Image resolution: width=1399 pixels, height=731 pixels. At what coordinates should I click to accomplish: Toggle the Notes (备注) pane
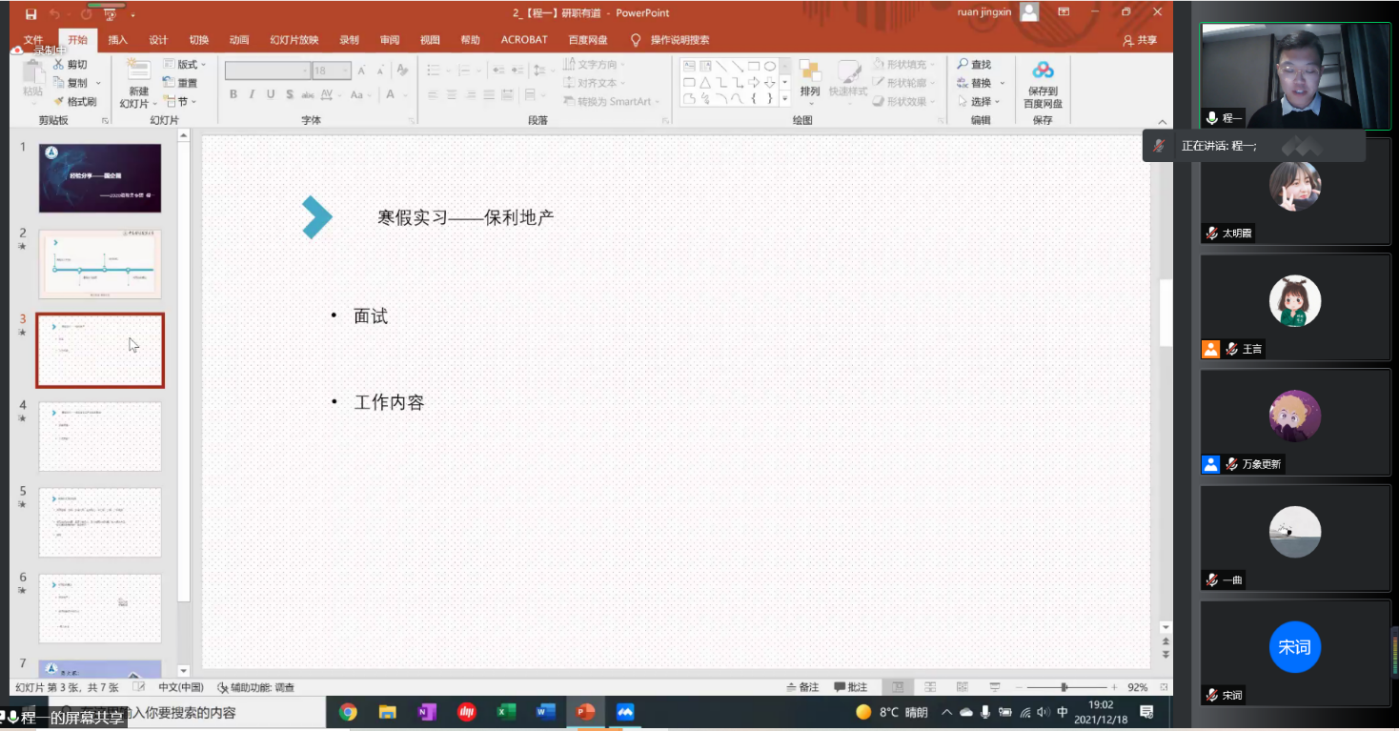coord(802,688)
